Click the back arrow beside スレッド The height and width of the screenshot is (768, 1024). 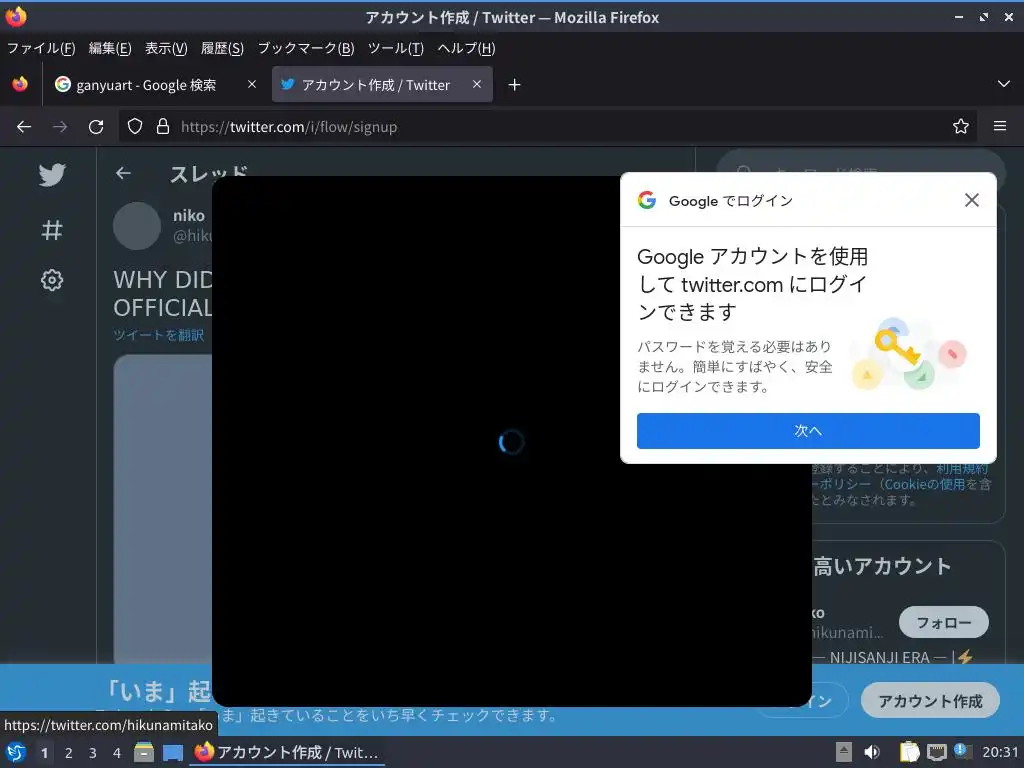coord(123,173)
